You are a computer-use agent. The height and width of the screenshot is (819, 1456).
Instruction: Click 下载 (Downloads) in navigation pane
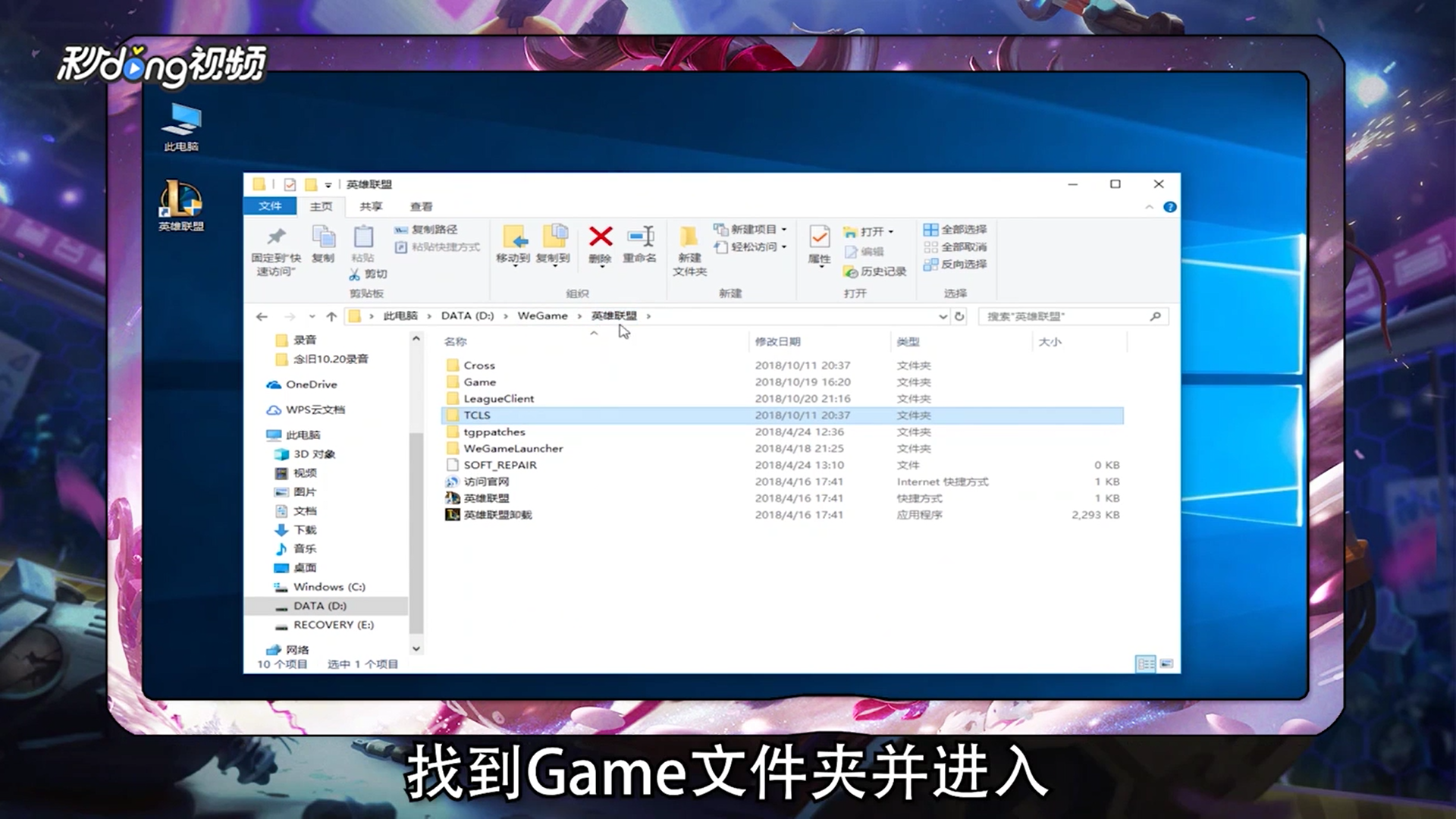click(295, 530)
